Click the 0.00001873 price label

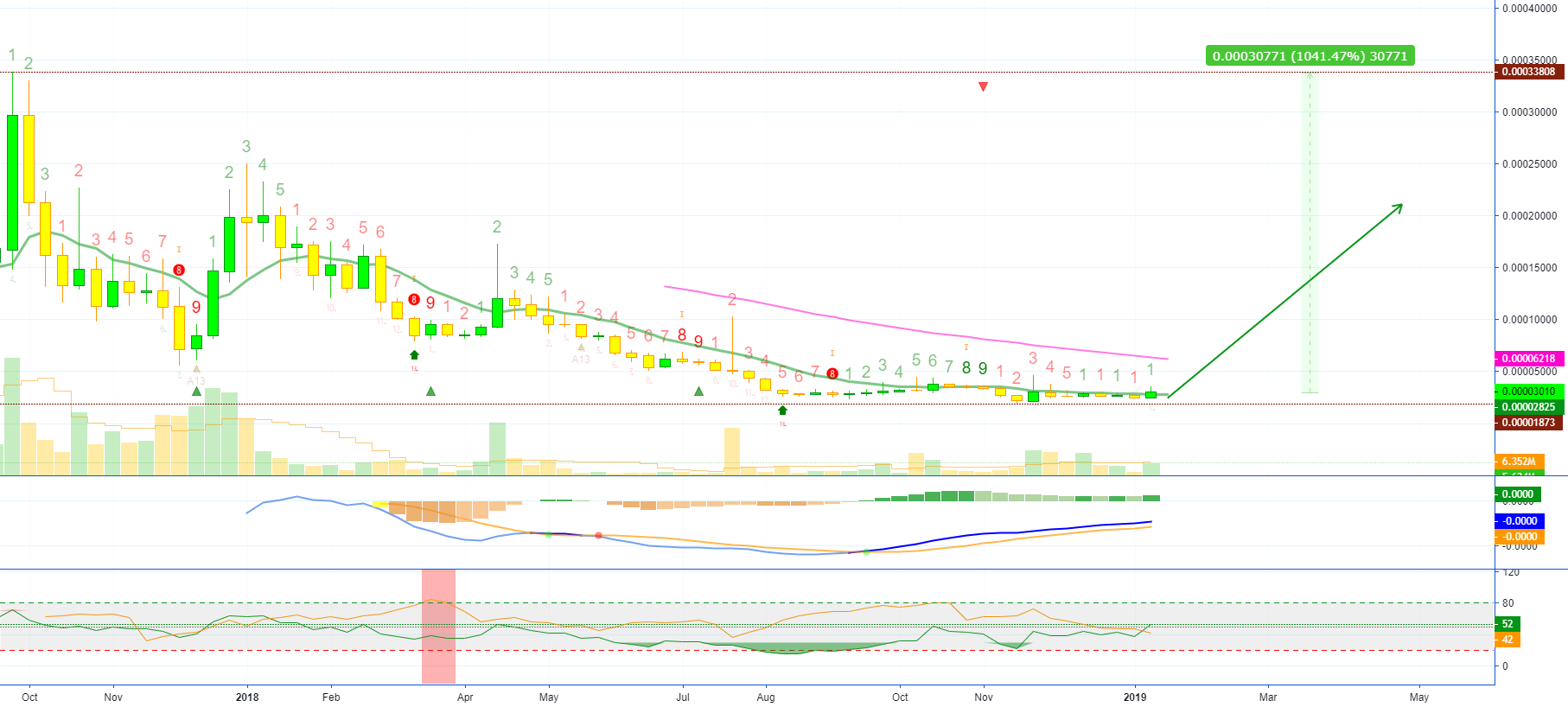1528,423
